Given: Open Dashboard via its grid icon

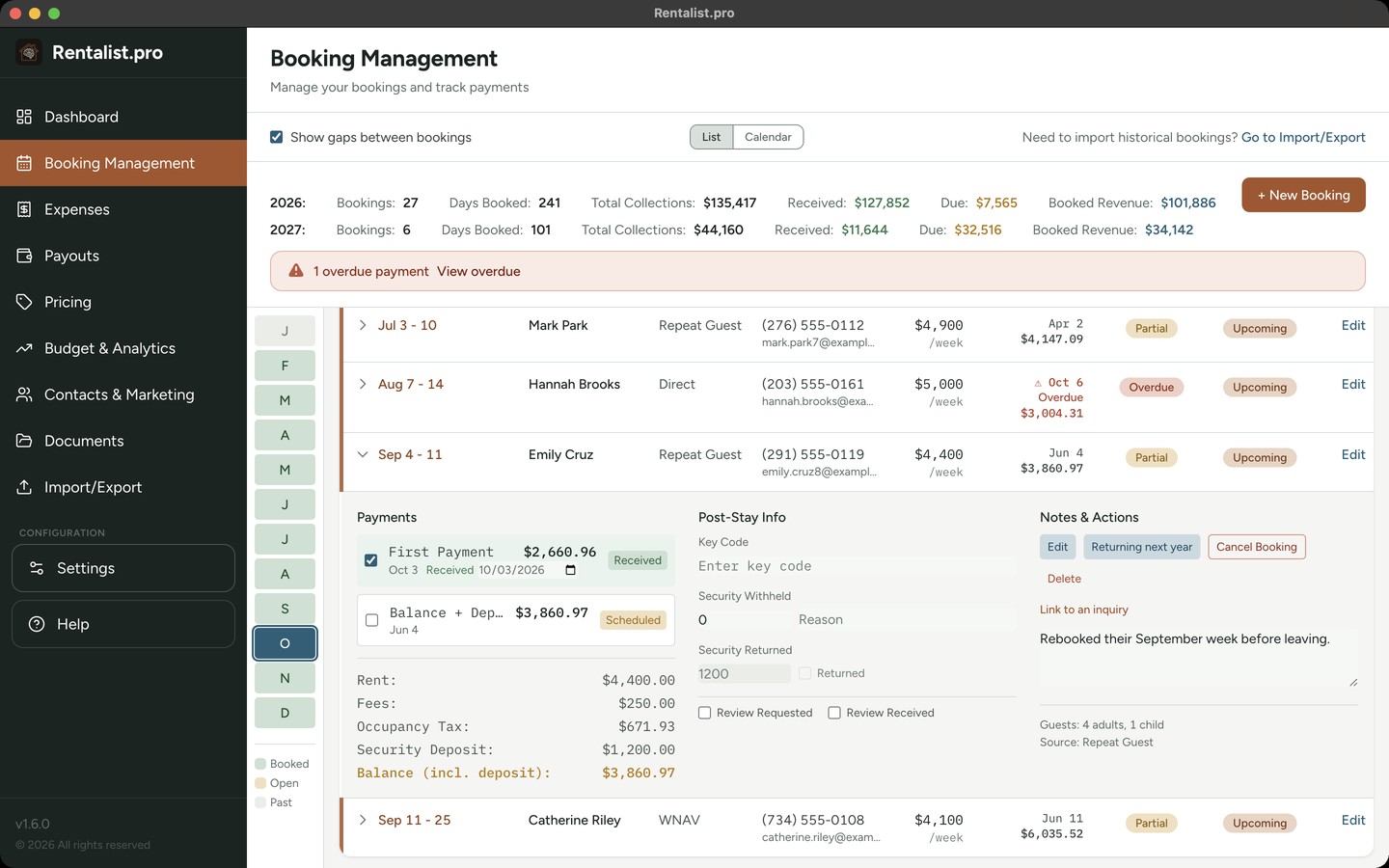Looking at the screenshot, I should click(24, 117).
